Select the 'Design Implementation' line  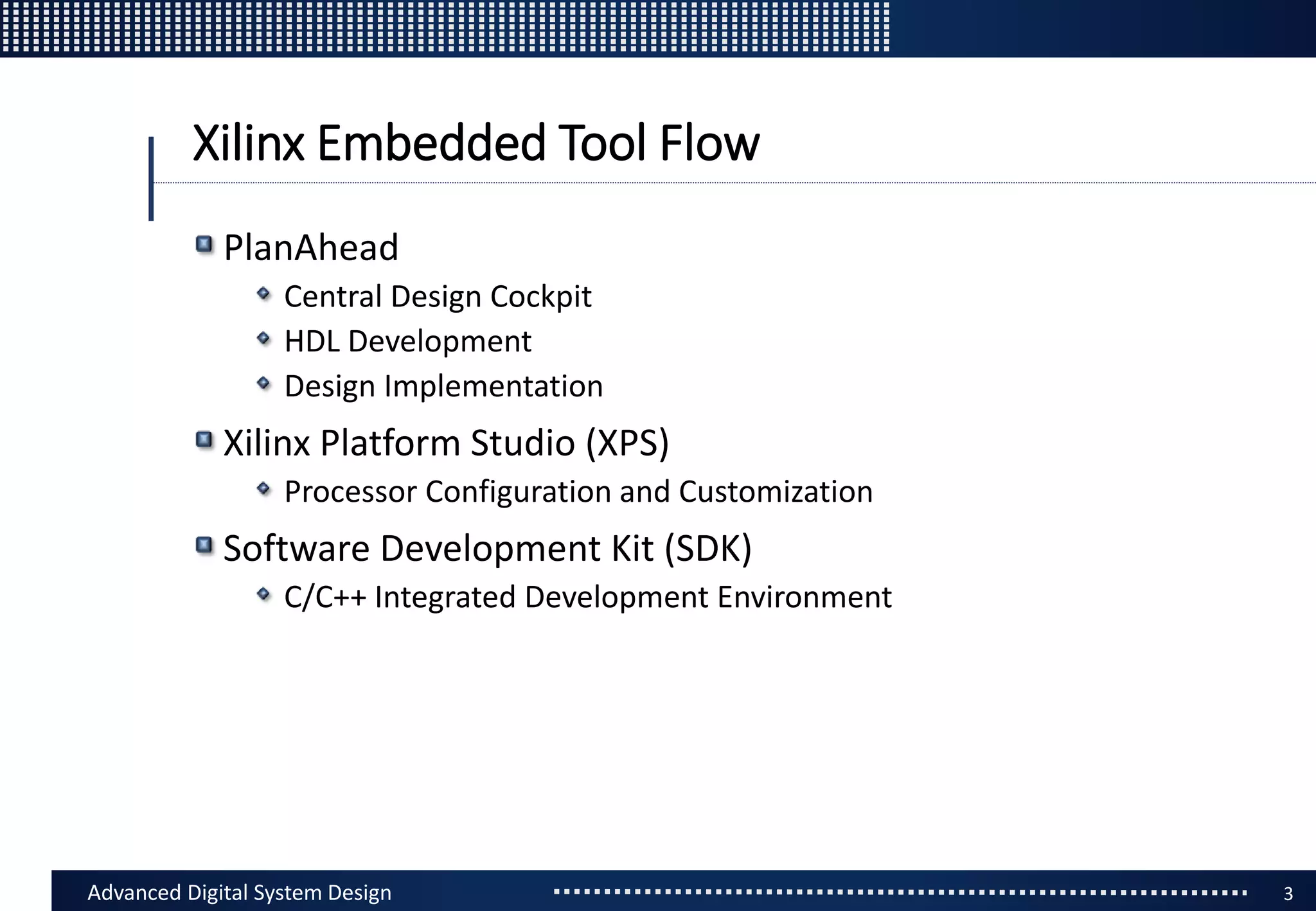pyautogui.click(x=443, y=387)
